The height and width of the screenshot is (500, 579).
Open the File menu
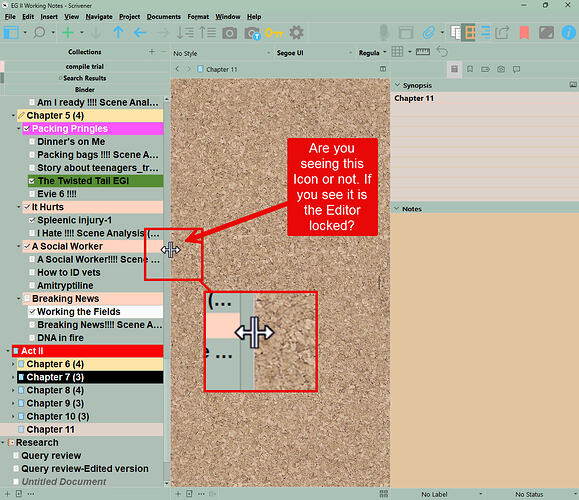click(x=10, y=17)
